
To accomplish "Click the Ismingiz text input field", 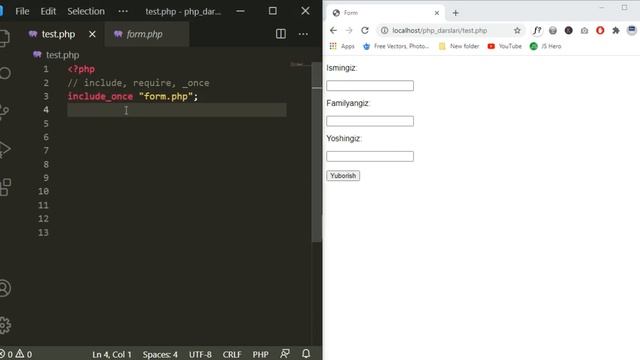I will coord(370,86).
